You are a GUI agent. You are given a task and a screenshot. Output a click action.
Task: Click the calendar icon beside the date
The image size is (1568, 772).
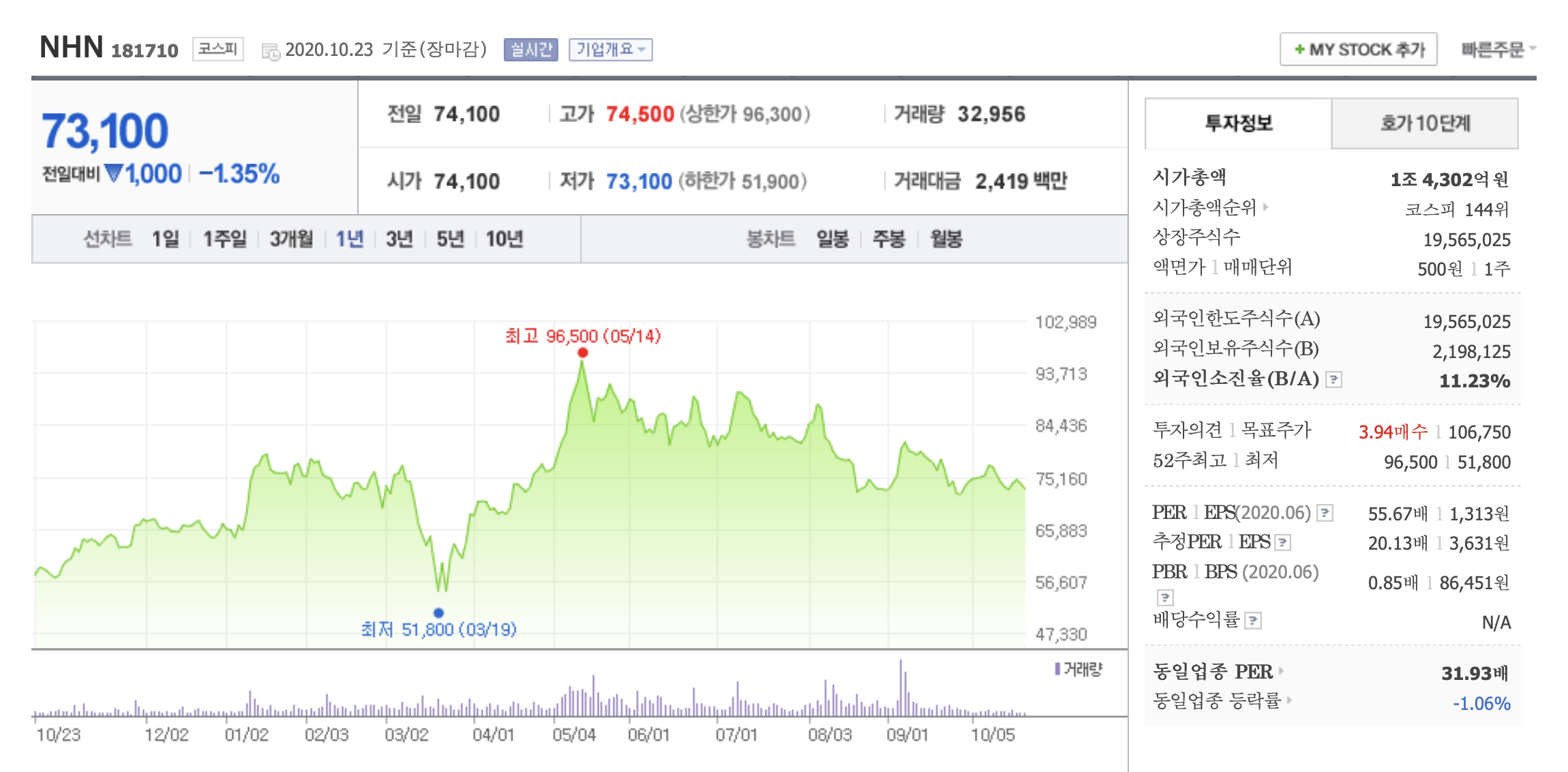tap(271, 51)
